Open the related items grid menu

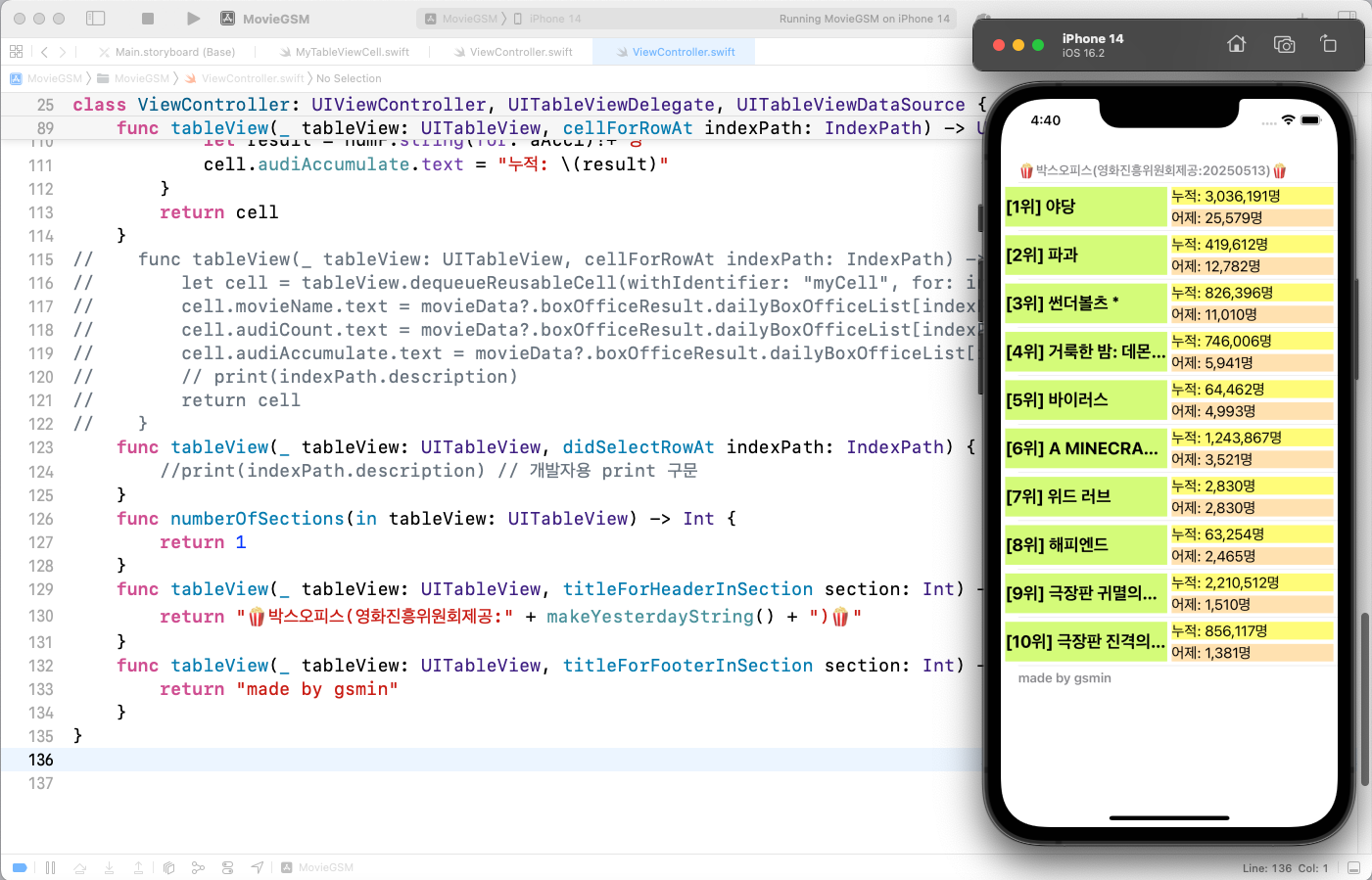point(16,52)
